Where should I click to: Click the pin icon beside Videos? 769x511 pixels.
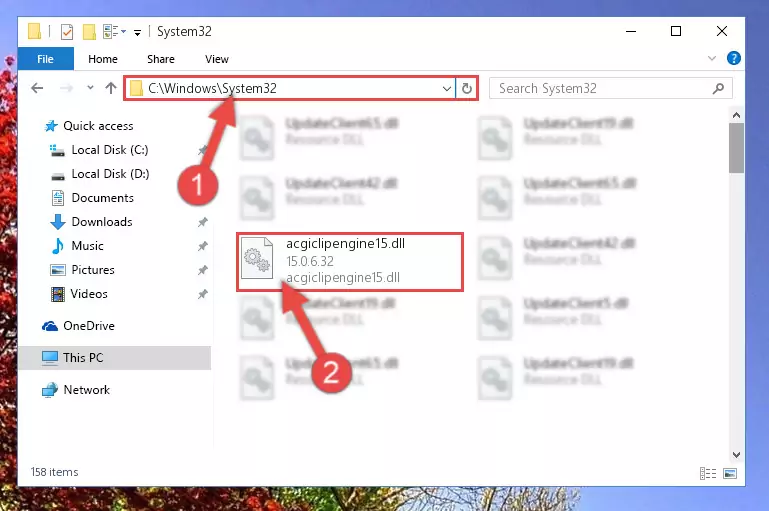[x=203, y=294]
